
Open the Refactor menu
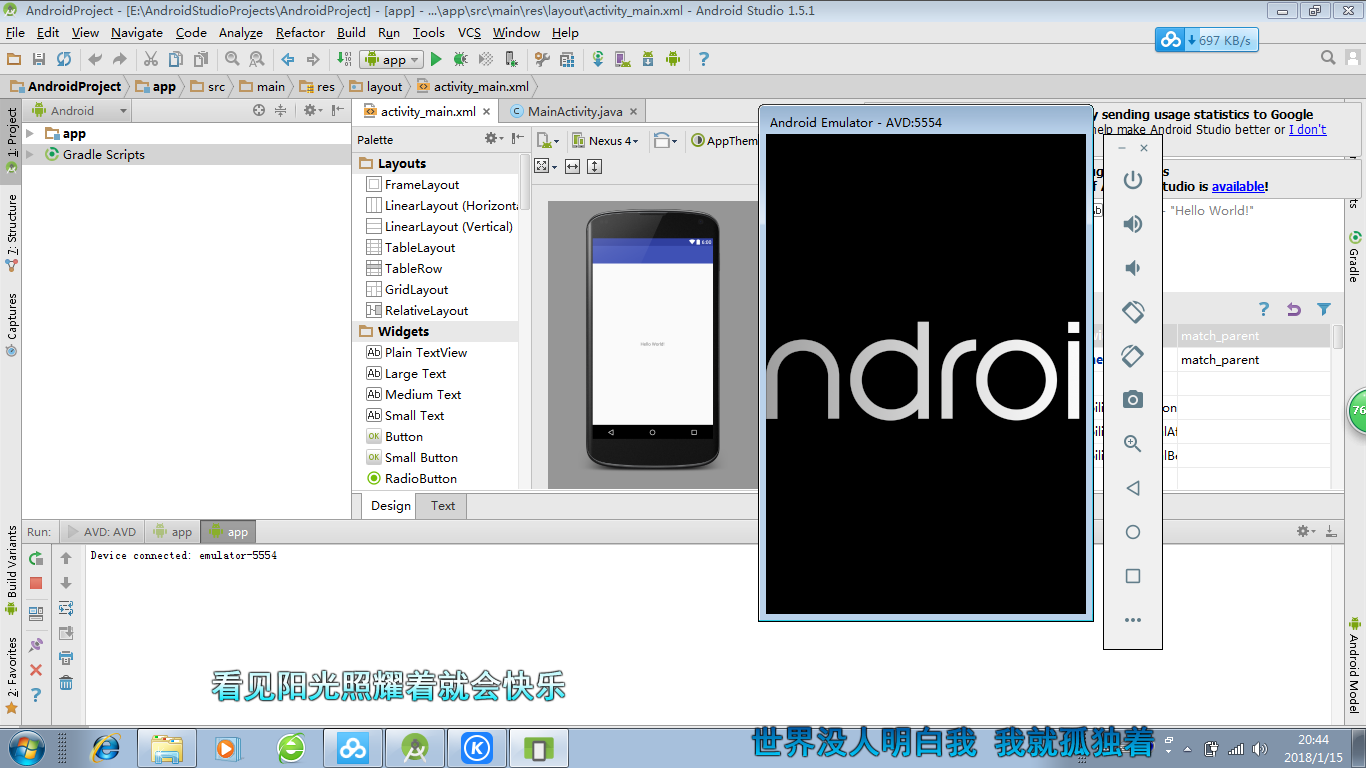point(300,32)
